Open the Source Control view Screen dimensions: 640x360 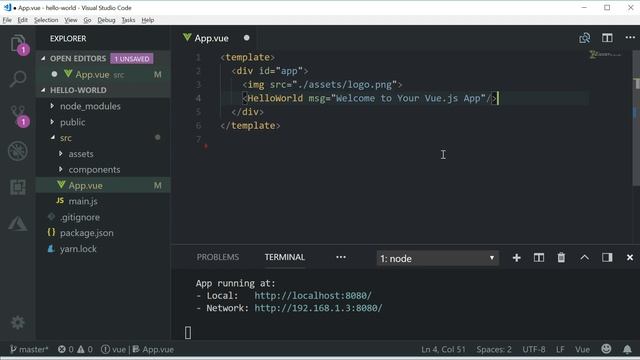(x=19, y=116)
